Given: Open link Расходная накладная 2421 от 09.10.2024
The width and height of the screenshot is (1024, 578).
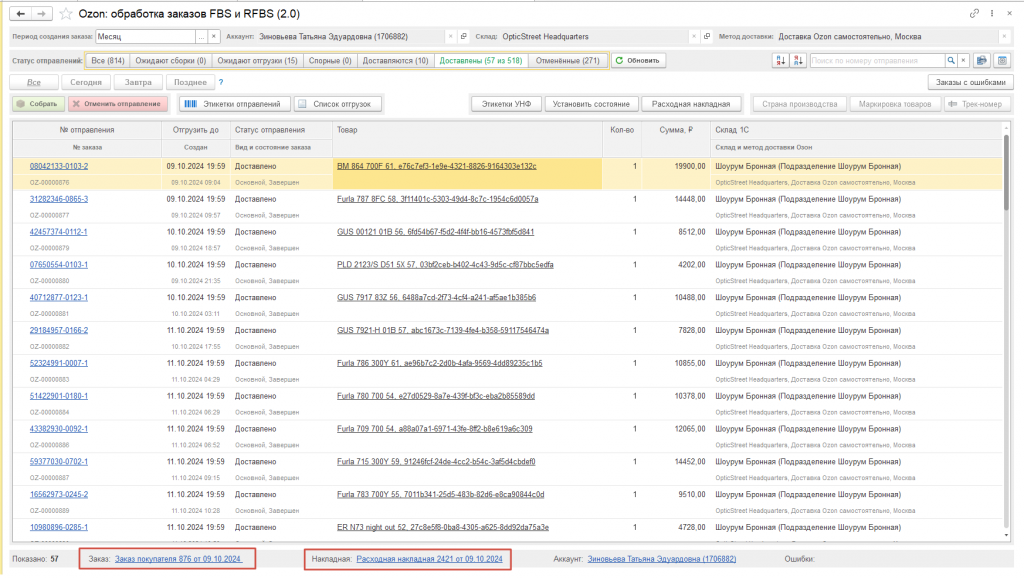Looking at the screenshot, I should (x=429, y=559).
